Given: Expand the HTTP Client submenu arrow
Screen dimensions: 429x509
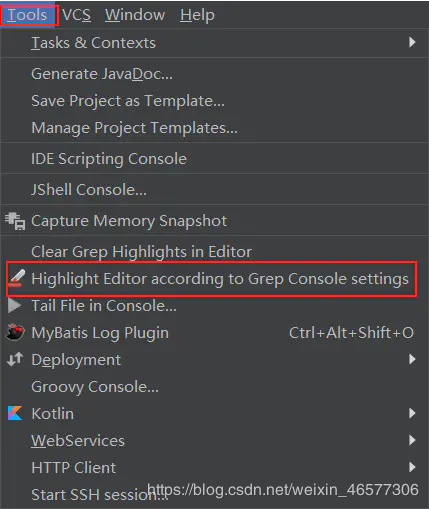Looking at the screenshot, I should pyautogui.click(x=412, y=467).
